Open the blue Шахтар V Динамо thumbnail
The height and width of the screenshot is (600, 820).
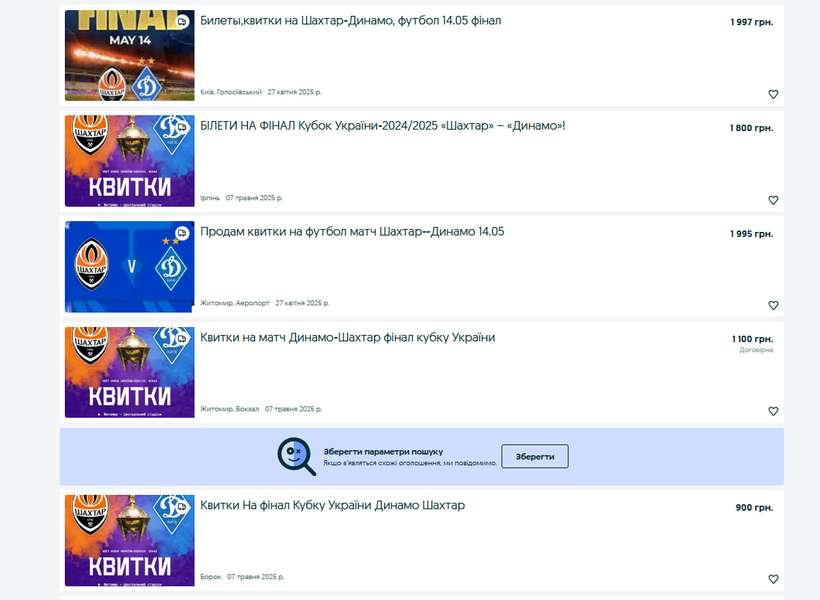coord(130,267)
